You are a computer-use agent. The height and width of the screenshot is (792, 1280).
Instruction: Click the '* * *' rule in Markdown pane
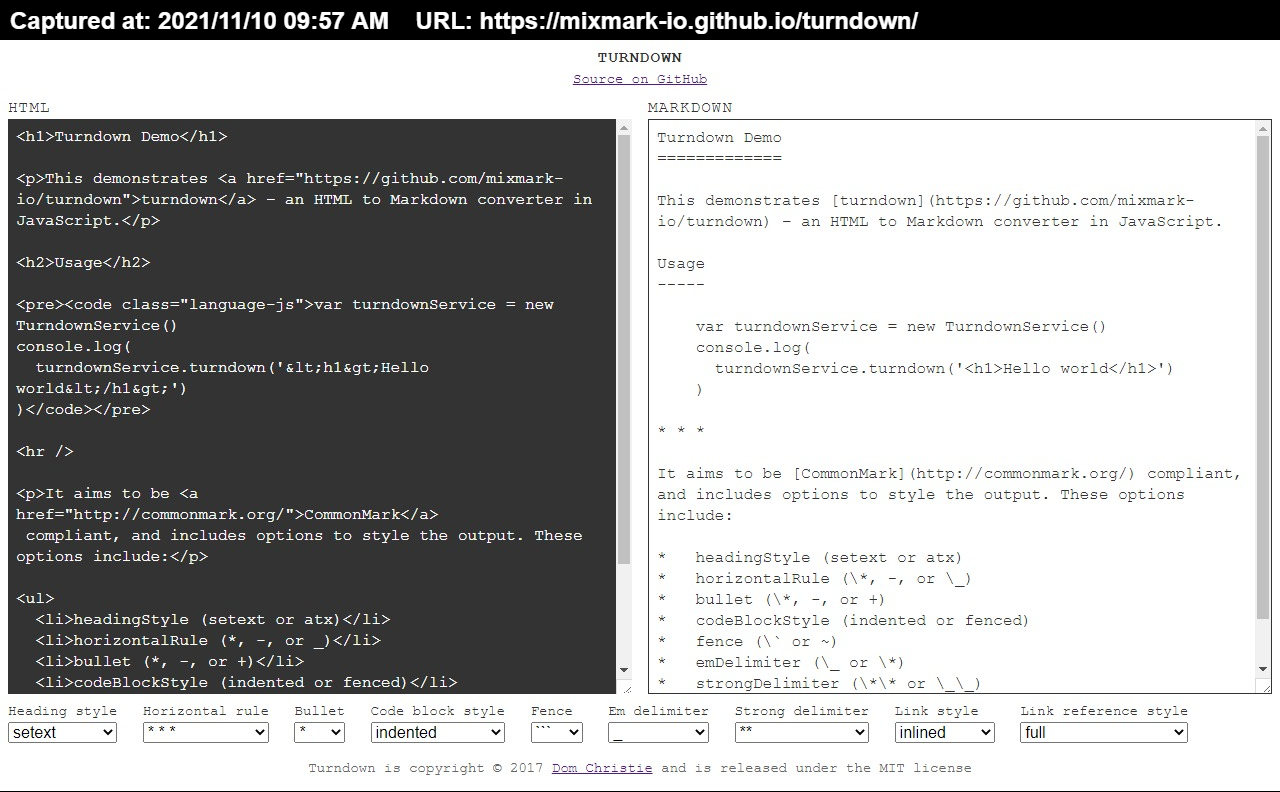681,431
